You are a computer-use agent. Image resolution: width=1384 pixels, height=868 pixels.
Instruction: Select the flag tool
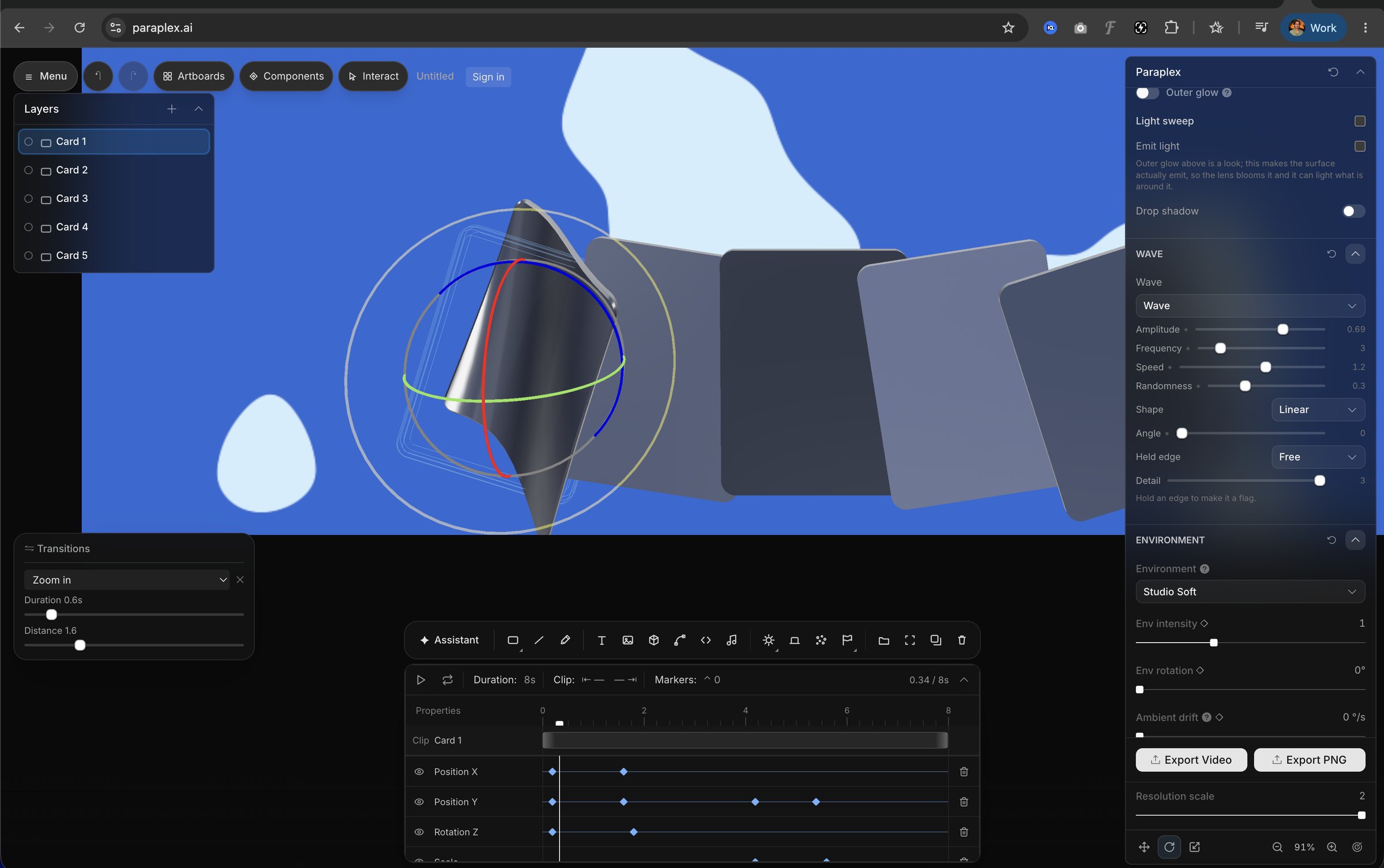[x=847, y=640]
